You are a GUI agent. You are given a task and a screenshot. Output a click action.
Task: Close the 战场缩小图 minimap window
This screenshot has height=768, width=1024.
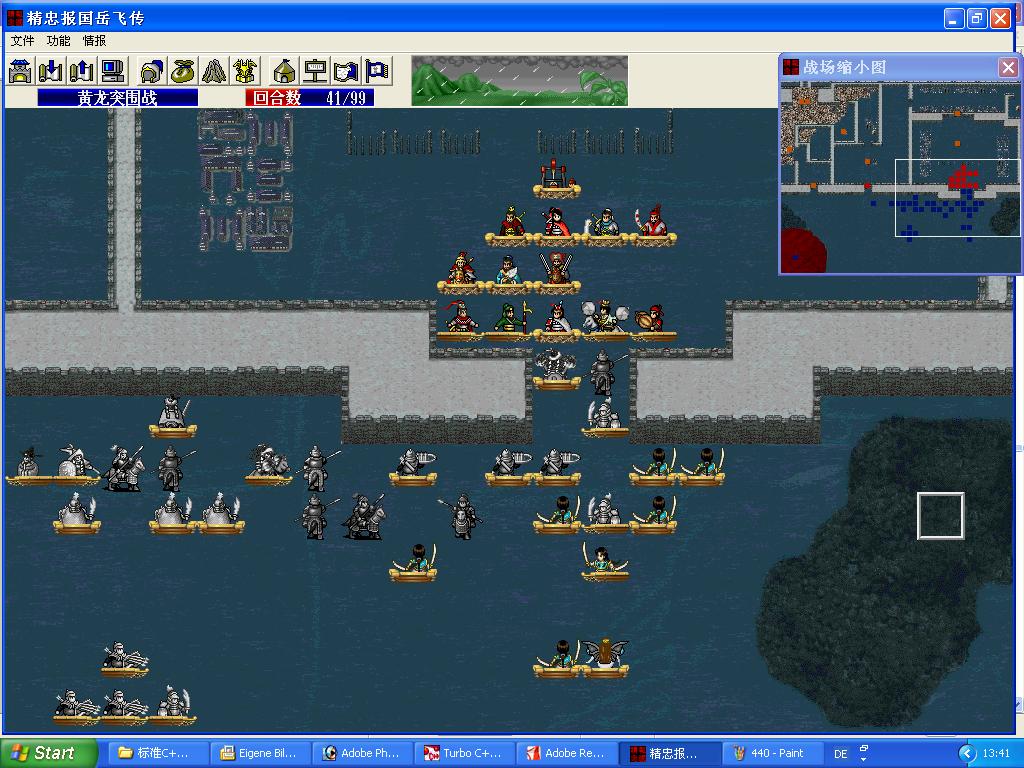point(1008,67)
